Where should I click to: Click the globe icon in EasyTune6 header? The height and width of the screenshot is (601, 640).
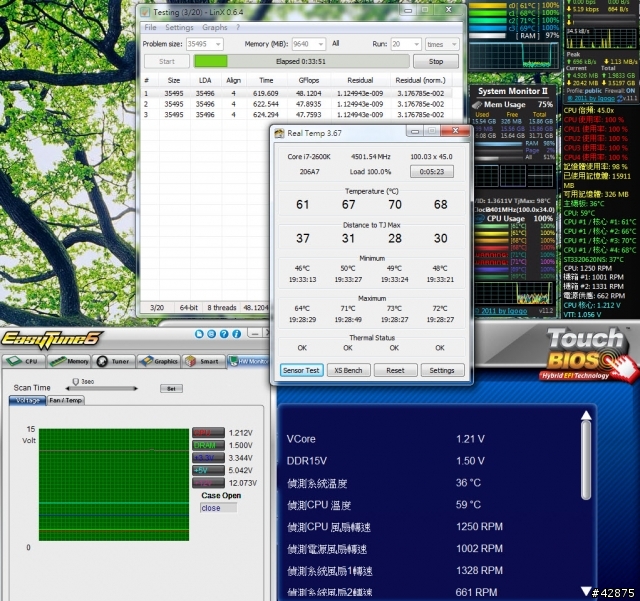tap(211, 334)
